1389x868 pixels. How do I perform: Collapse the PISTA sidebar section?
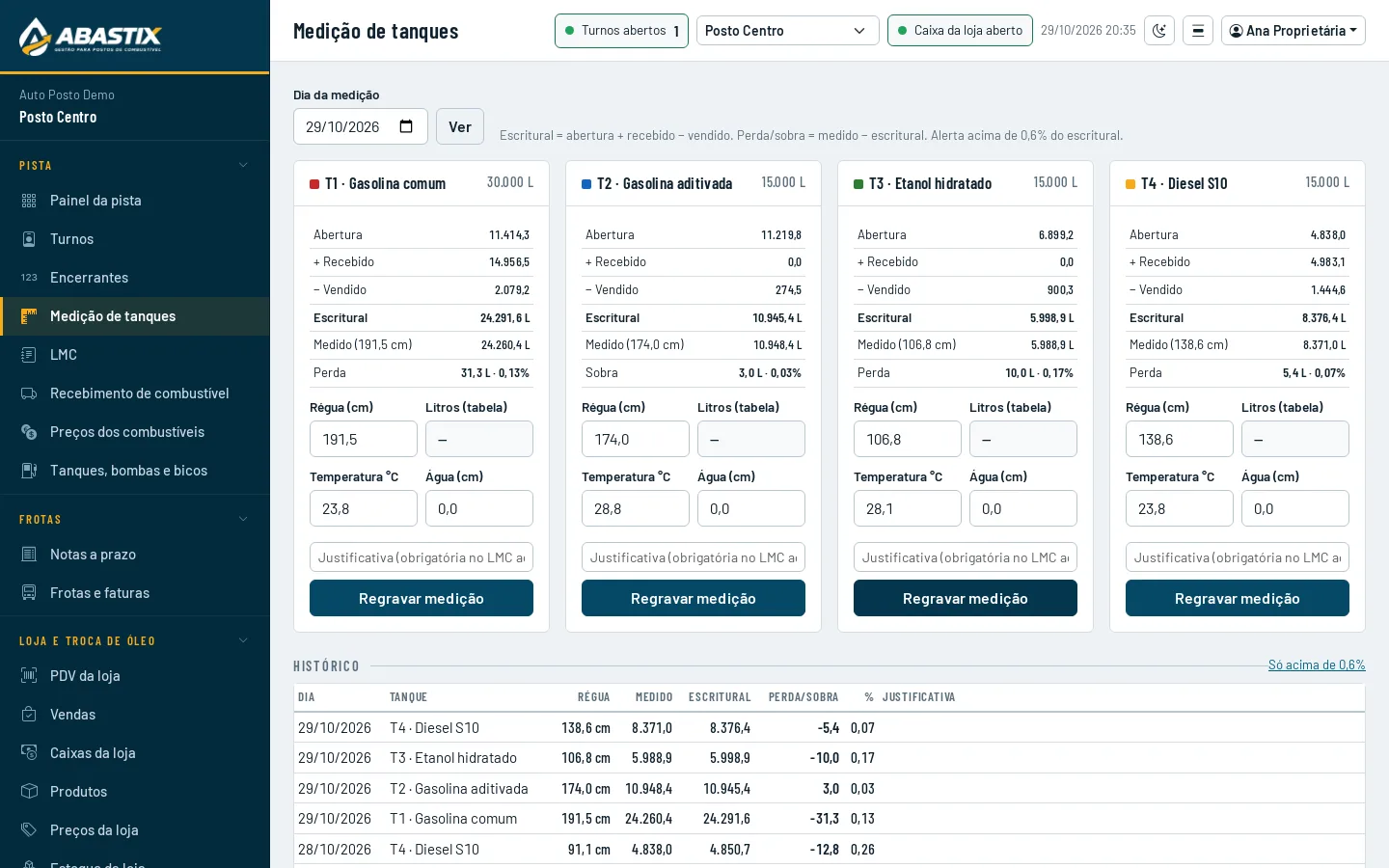click(x=243, y=165)
